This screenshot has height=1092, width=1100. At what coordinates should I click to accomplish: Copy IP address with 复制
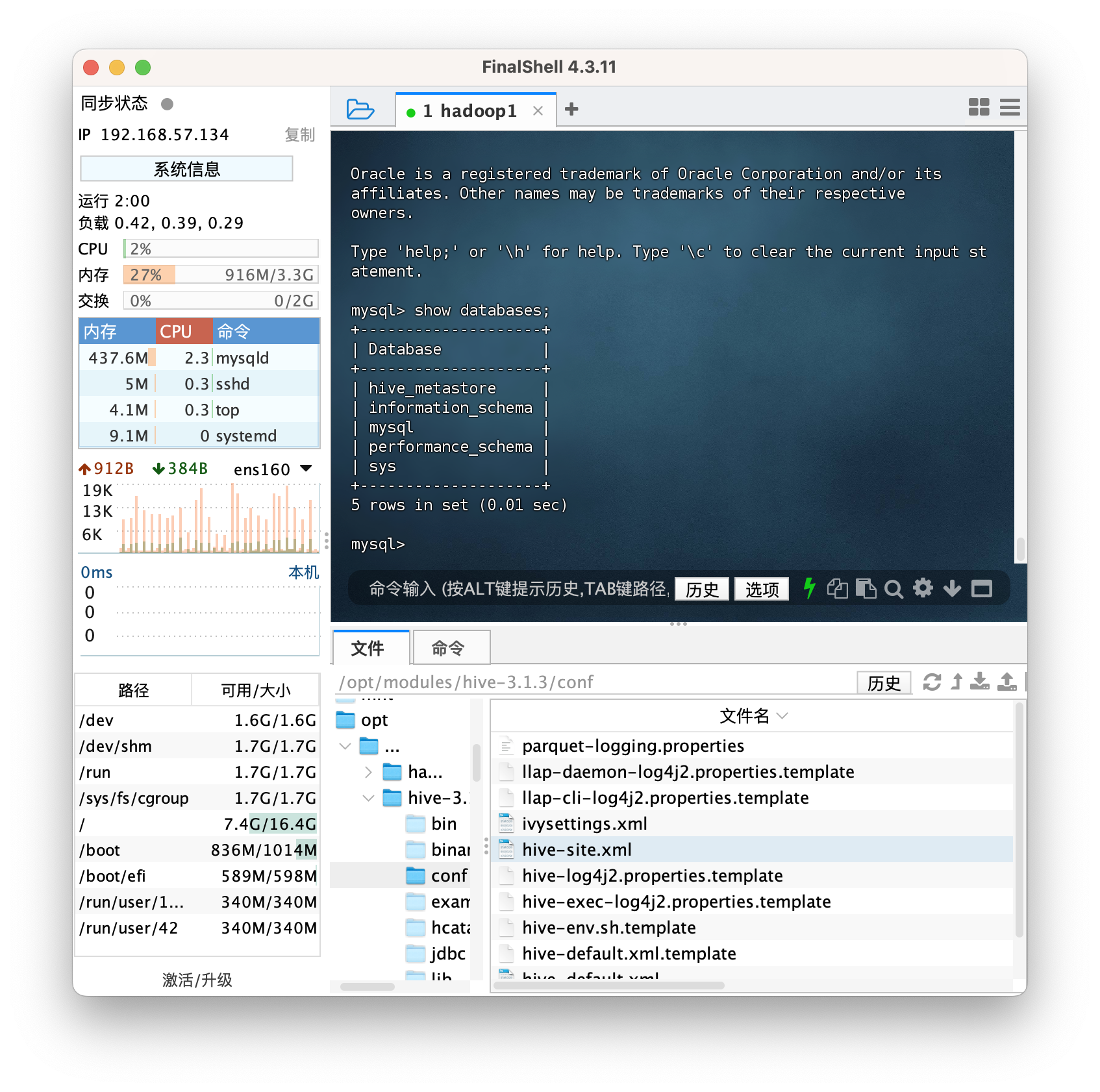(300, 134)
